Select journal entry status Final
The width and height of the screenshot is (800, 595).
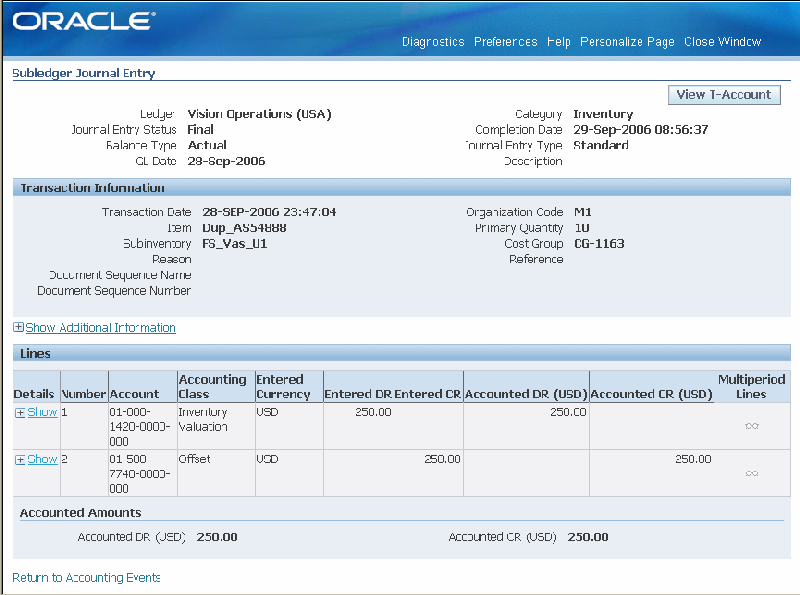[201, 130]
